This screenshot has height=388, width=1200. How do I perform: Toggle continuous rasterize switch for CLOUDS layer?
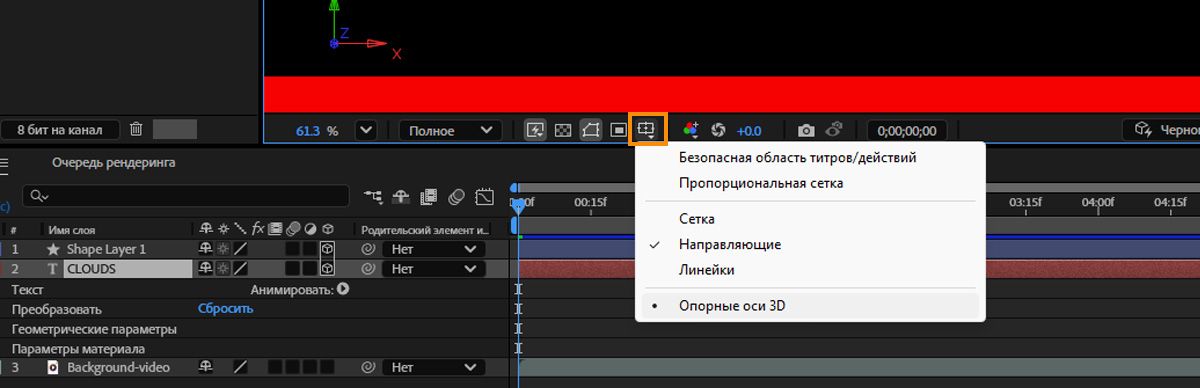[223, 269]
